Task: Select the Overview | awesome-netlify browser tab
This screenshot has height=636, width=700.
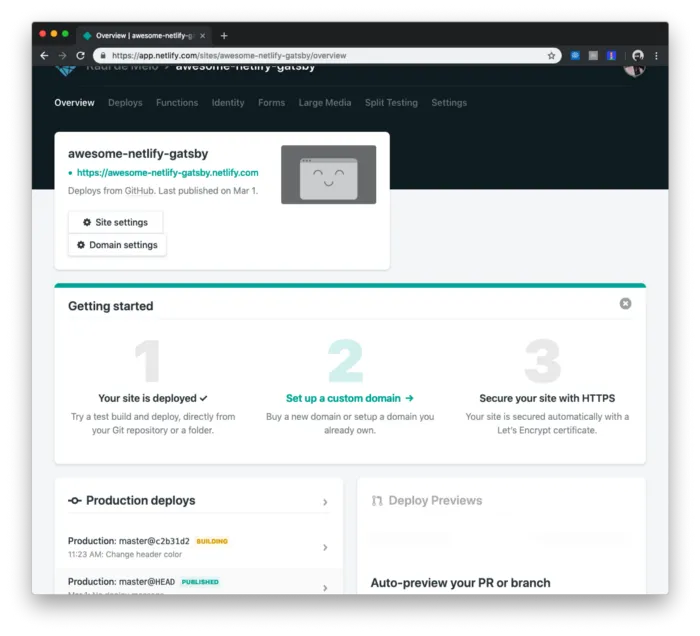Action: coord(143,36)
